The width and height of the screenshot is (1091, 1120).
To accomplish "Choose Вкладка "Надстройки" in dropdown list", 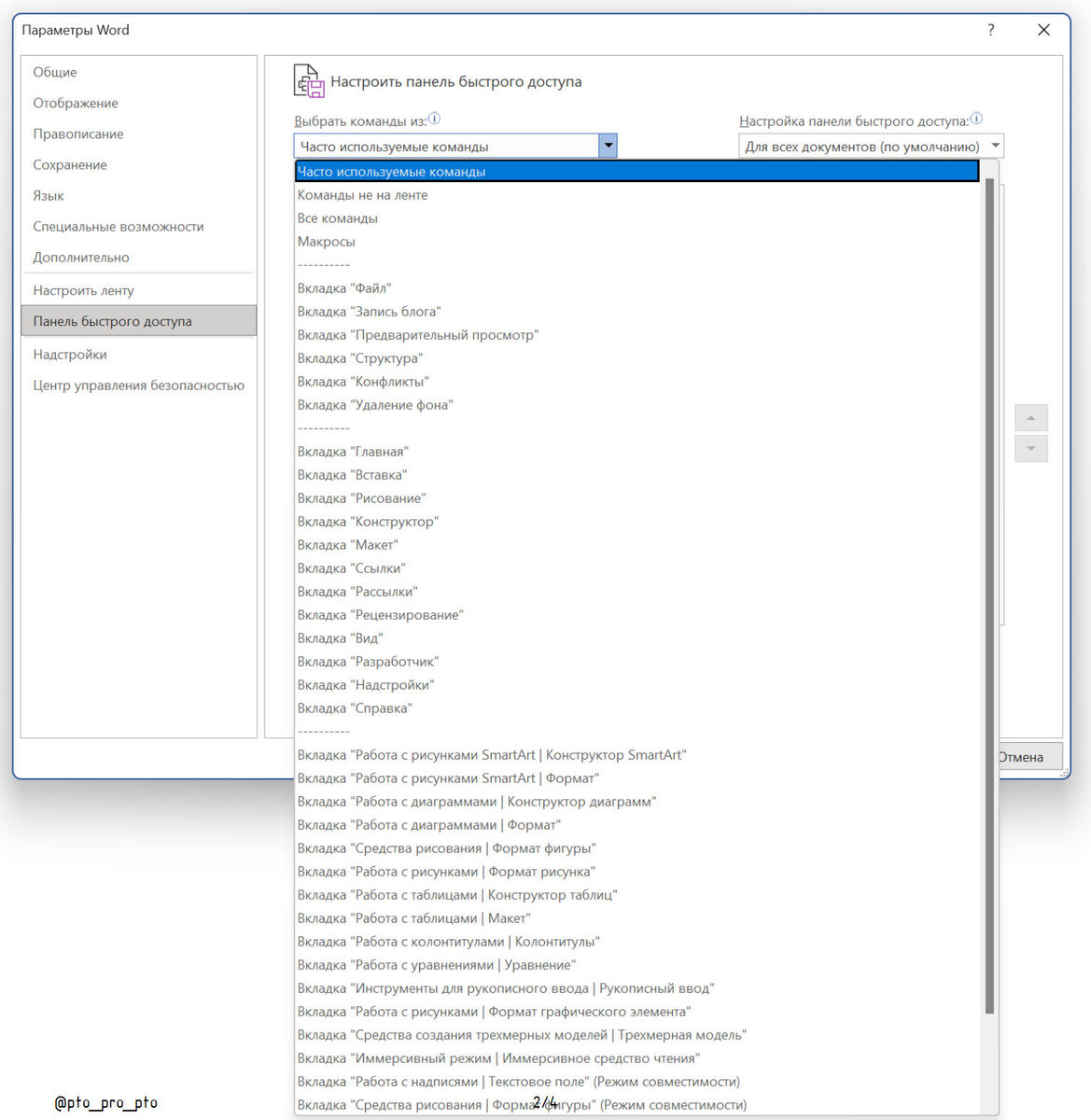I will (638, 685).
